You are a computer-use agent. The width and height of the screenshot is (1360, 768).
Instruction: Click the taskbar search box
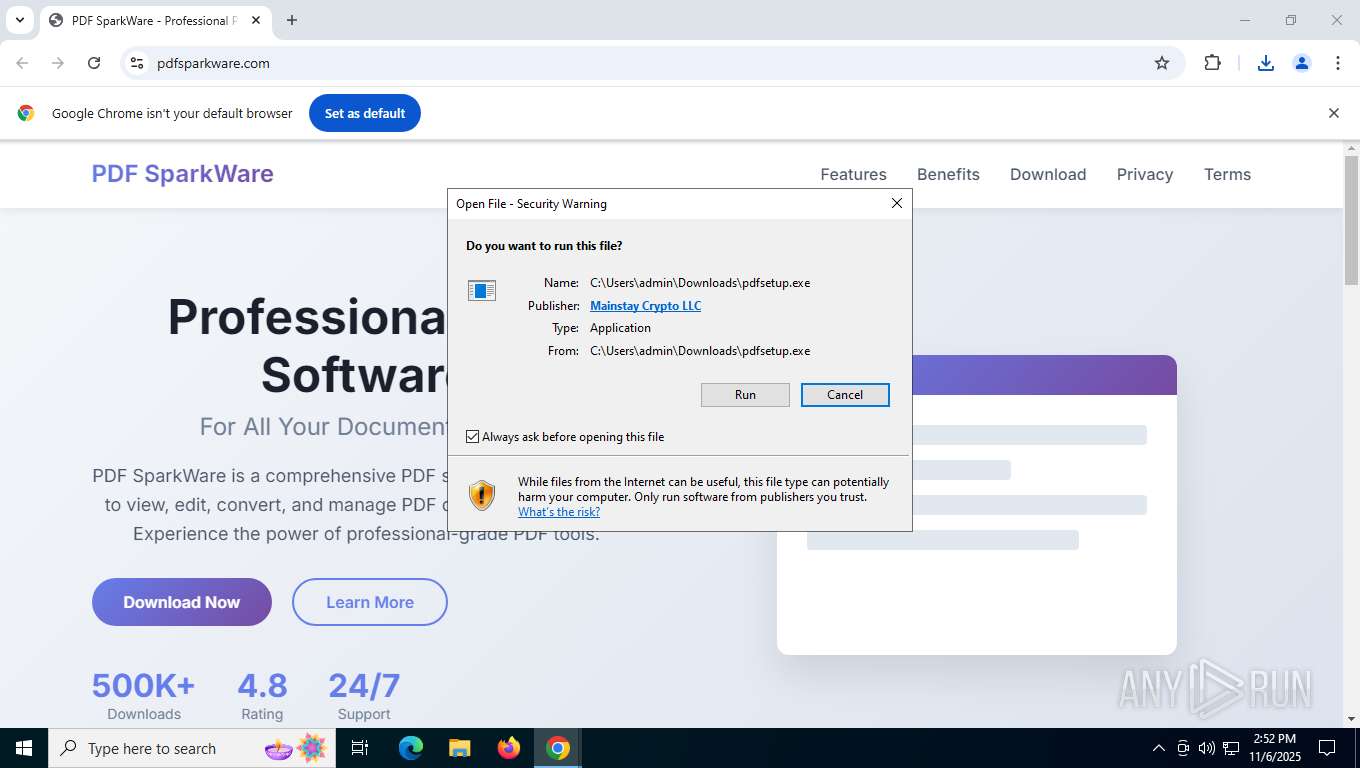tap(190, 748)
